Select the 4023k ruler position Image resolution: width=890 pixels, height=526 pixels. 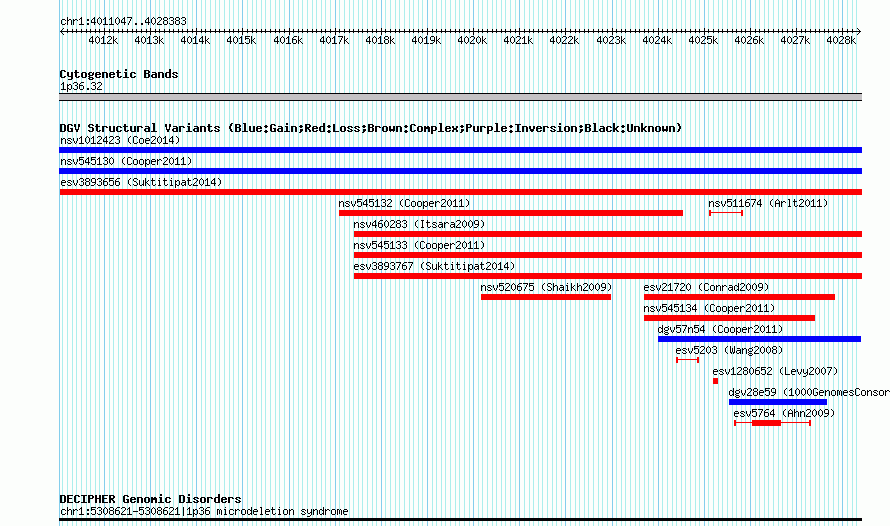pyautogui.click(x=611, y=40)
